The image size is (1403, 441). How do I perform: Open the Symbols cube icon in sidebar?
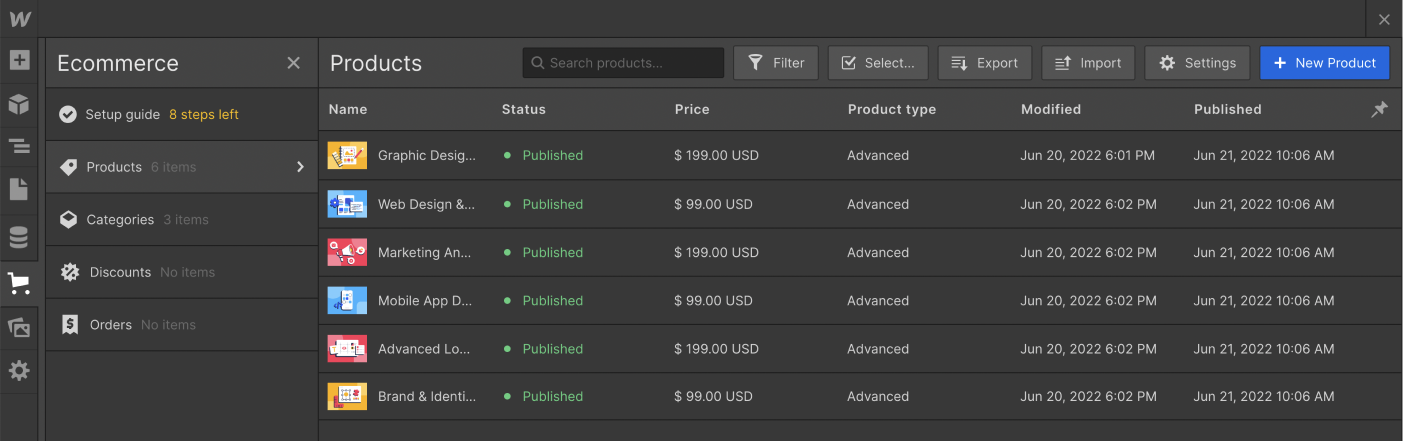click(19, 104)
